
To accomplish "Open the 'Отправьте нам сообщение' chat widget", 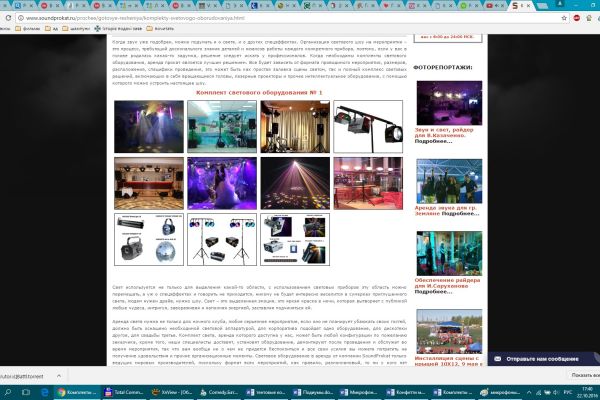I will tap(543, 359).
